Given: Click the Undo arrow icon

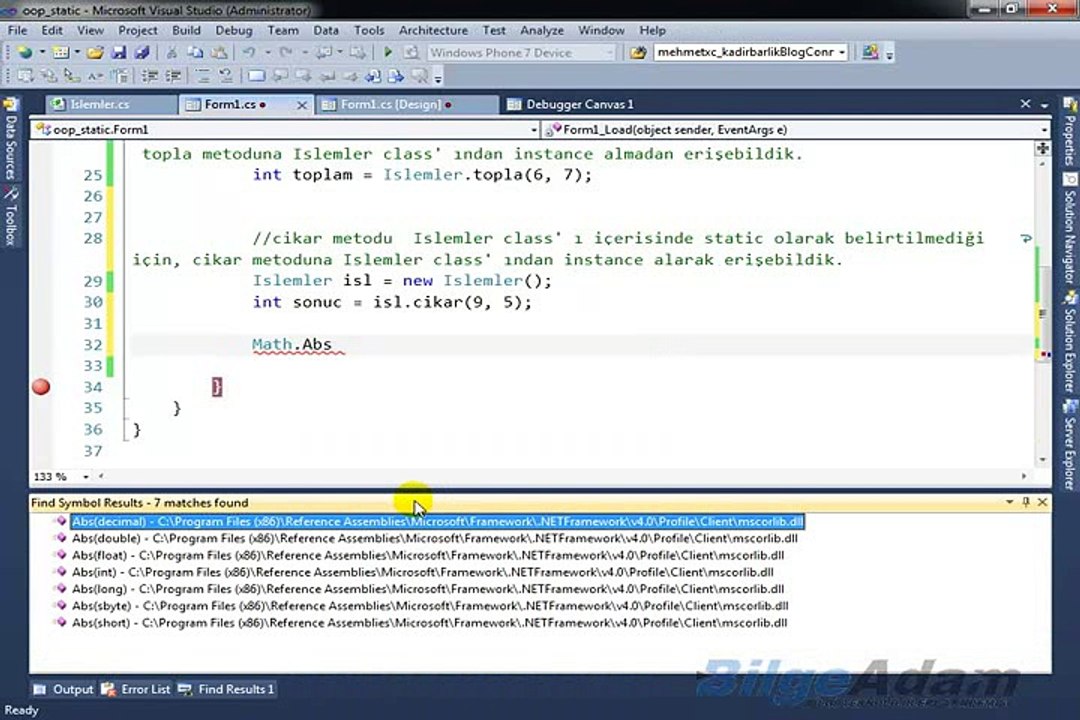Looking at the screenshot, I should click(249, 52).
